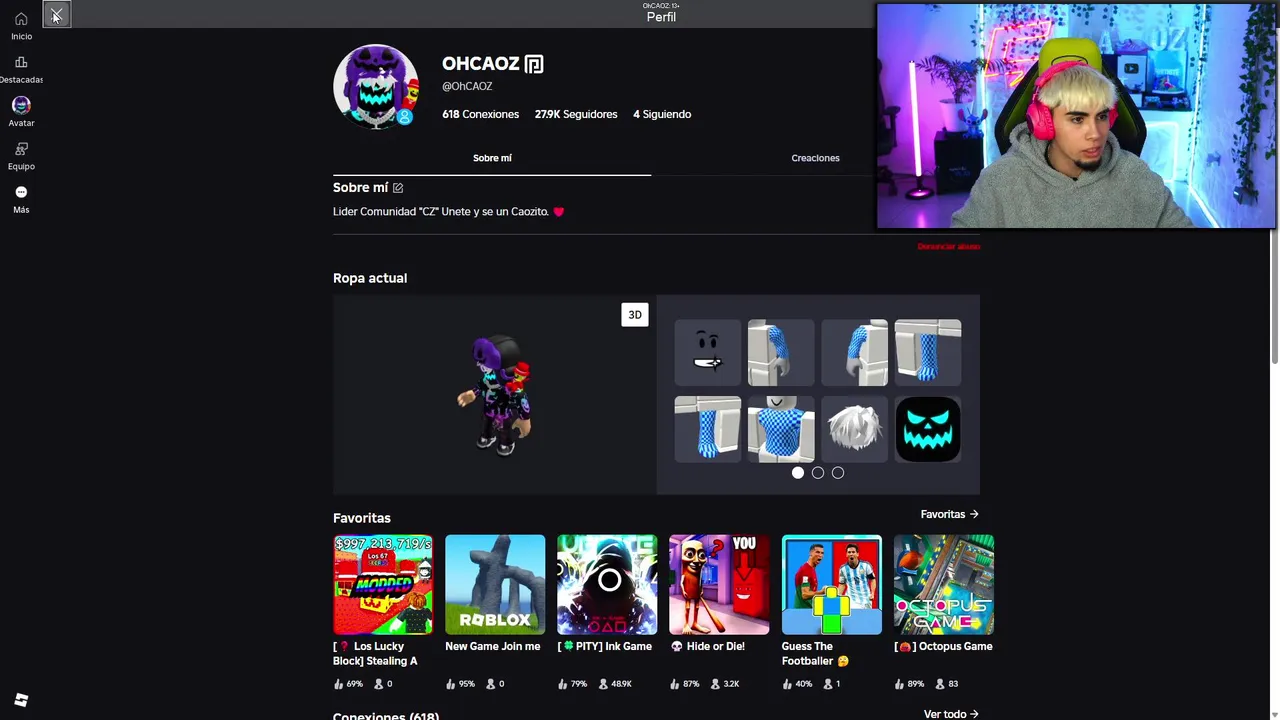
Task: Open Inicio home in sidebar
Action: [21, 25]
